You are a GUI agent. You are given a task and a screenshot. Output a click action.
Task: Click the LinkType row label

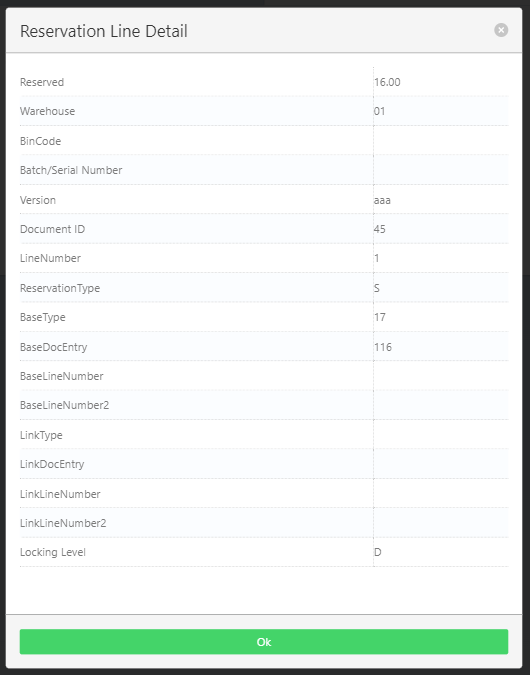(x=41, y=435)
